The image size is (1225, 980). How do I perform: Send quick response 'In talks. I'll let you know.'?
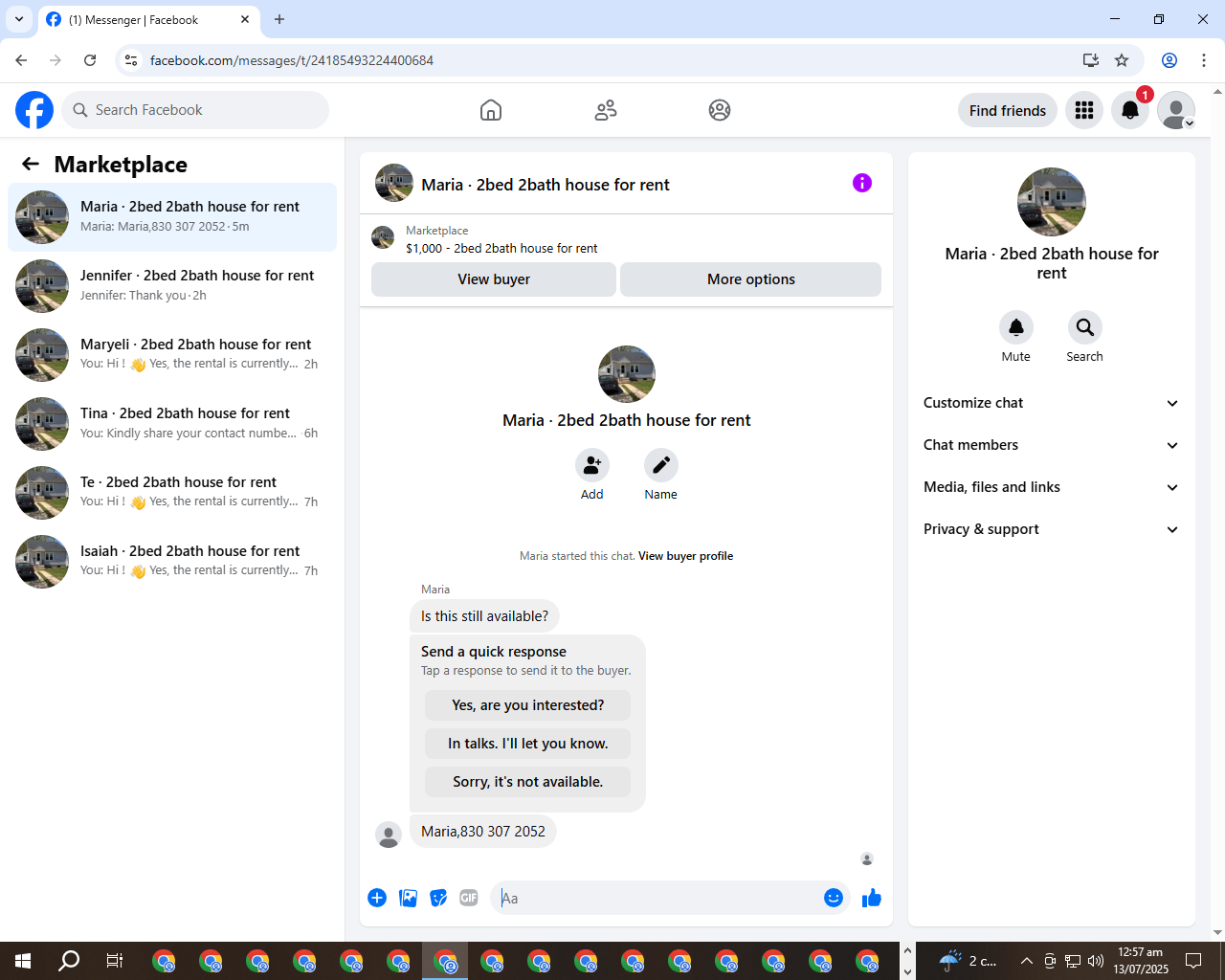pos(528,744)
